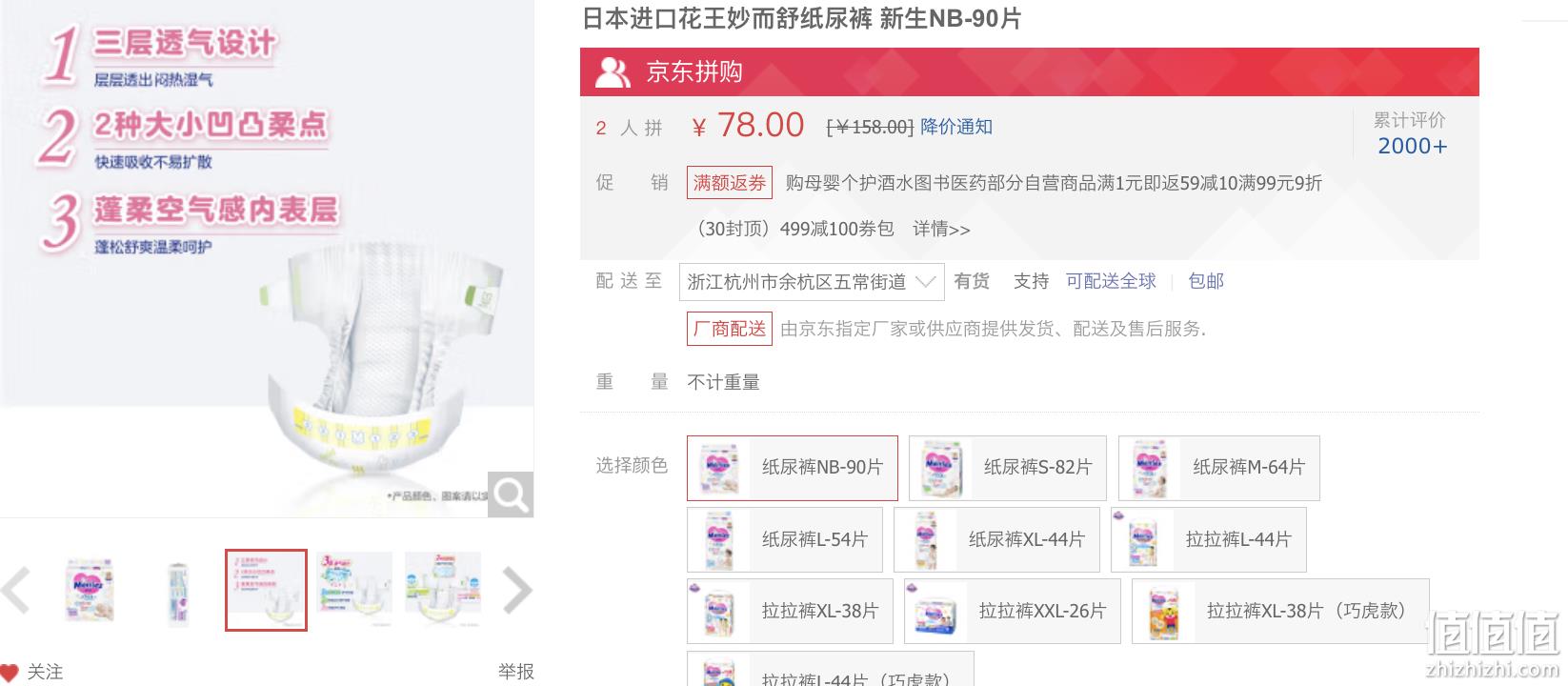Choose option 拉拉裤L-44片 without 巧虎款
1568x686 pixels.
pyautogui.click(x=1209, y=539)
